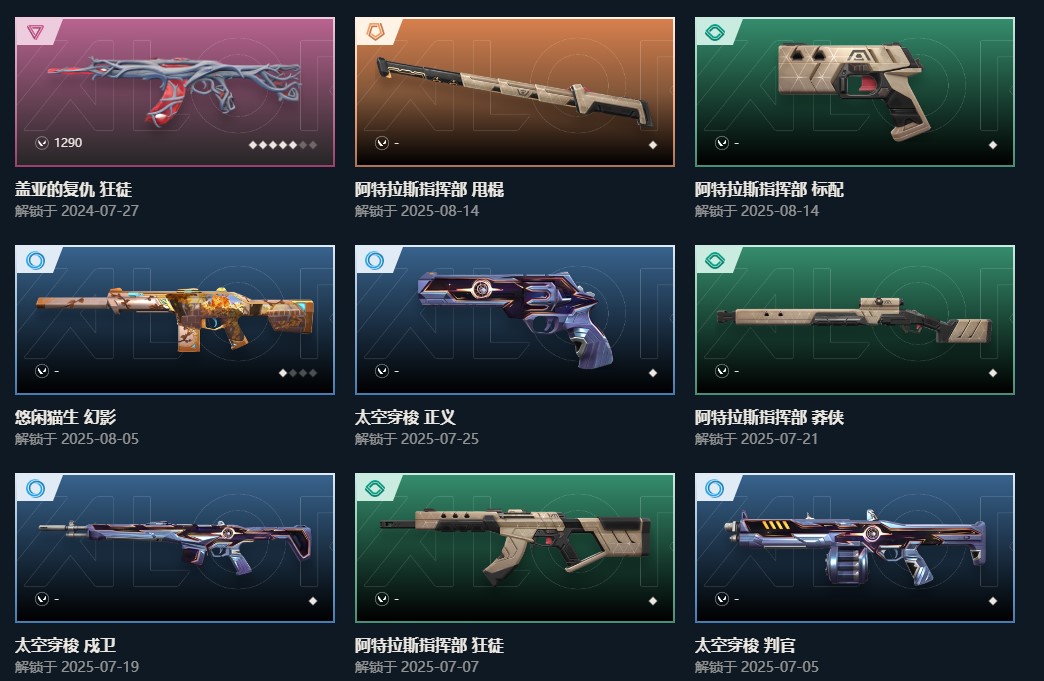Click the green tier icon on 阿特拉斯指挥部 狂徒
This screenshot has width=1044, height=681.
tap(376, 489)
